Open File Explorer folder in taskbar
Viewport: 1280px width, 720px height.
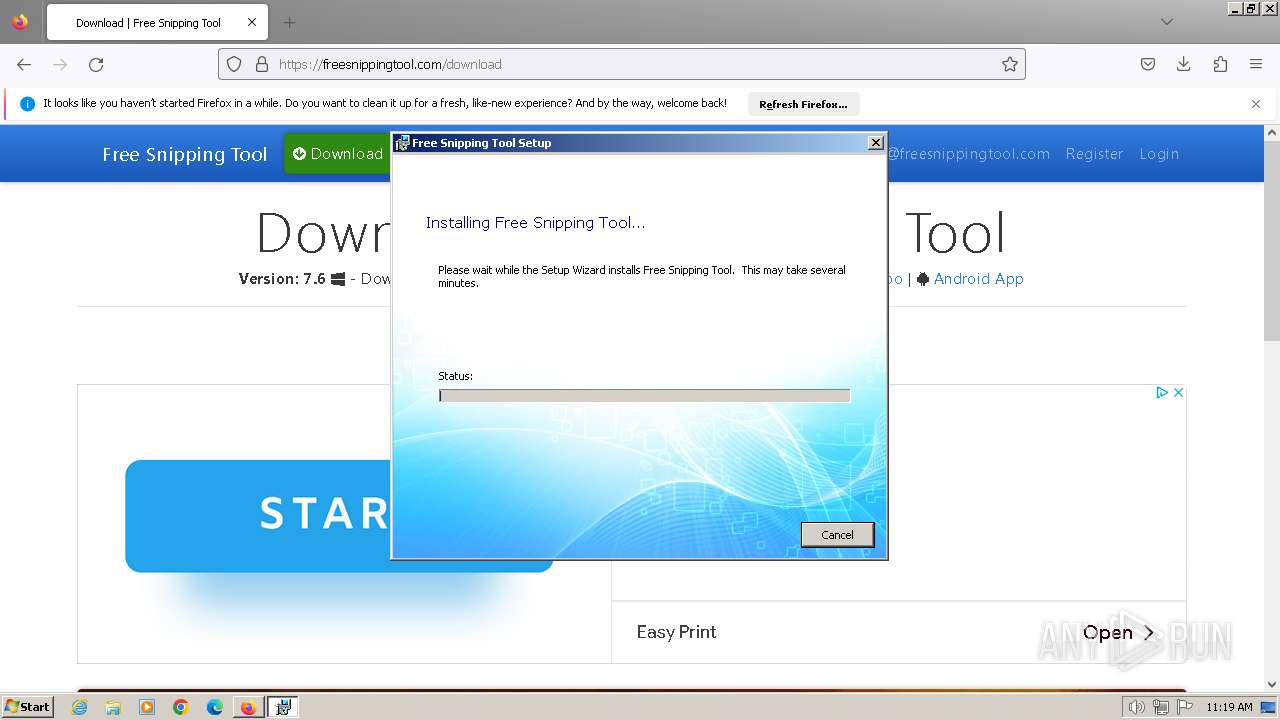[x=113, y=707]
